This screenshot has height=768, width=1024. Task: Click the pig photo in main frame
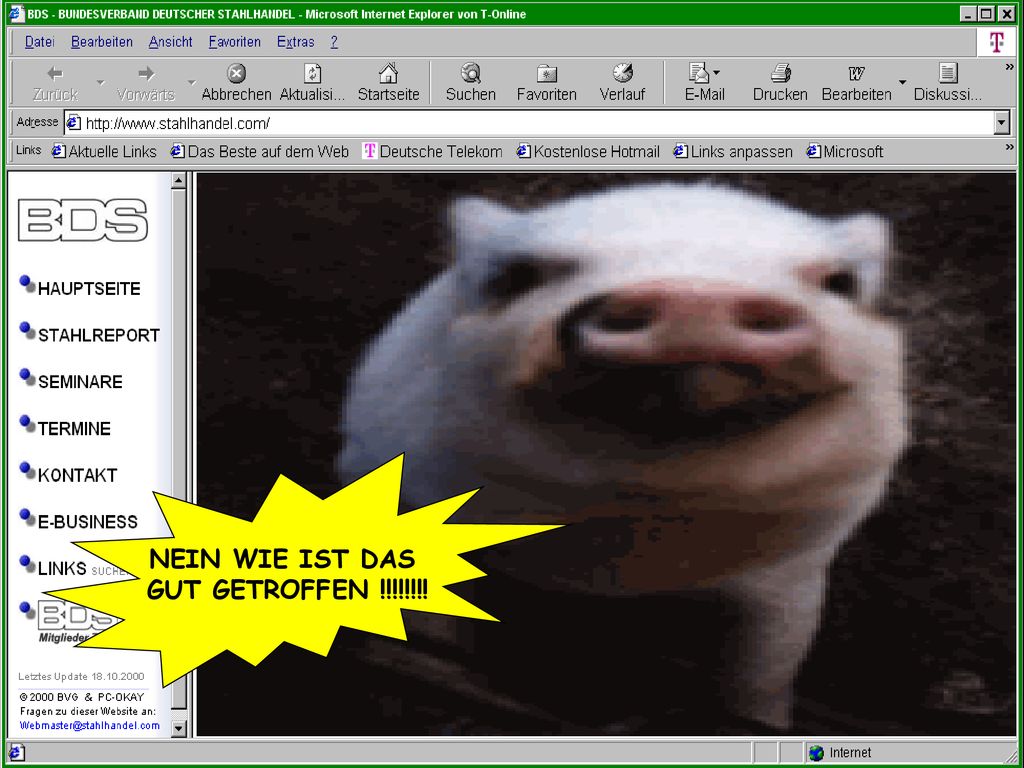[606, 454]
